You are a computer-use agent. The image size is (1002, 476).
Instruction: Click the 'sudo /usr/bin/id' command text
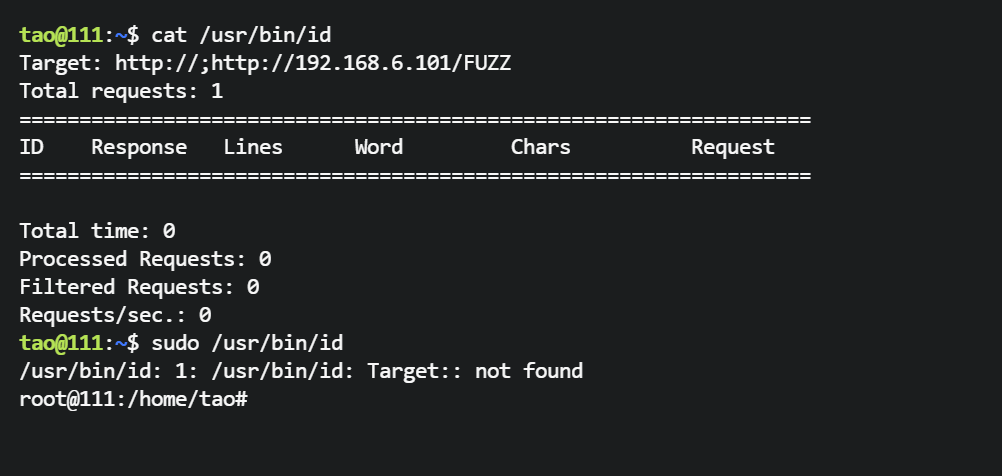coord(247,343)
